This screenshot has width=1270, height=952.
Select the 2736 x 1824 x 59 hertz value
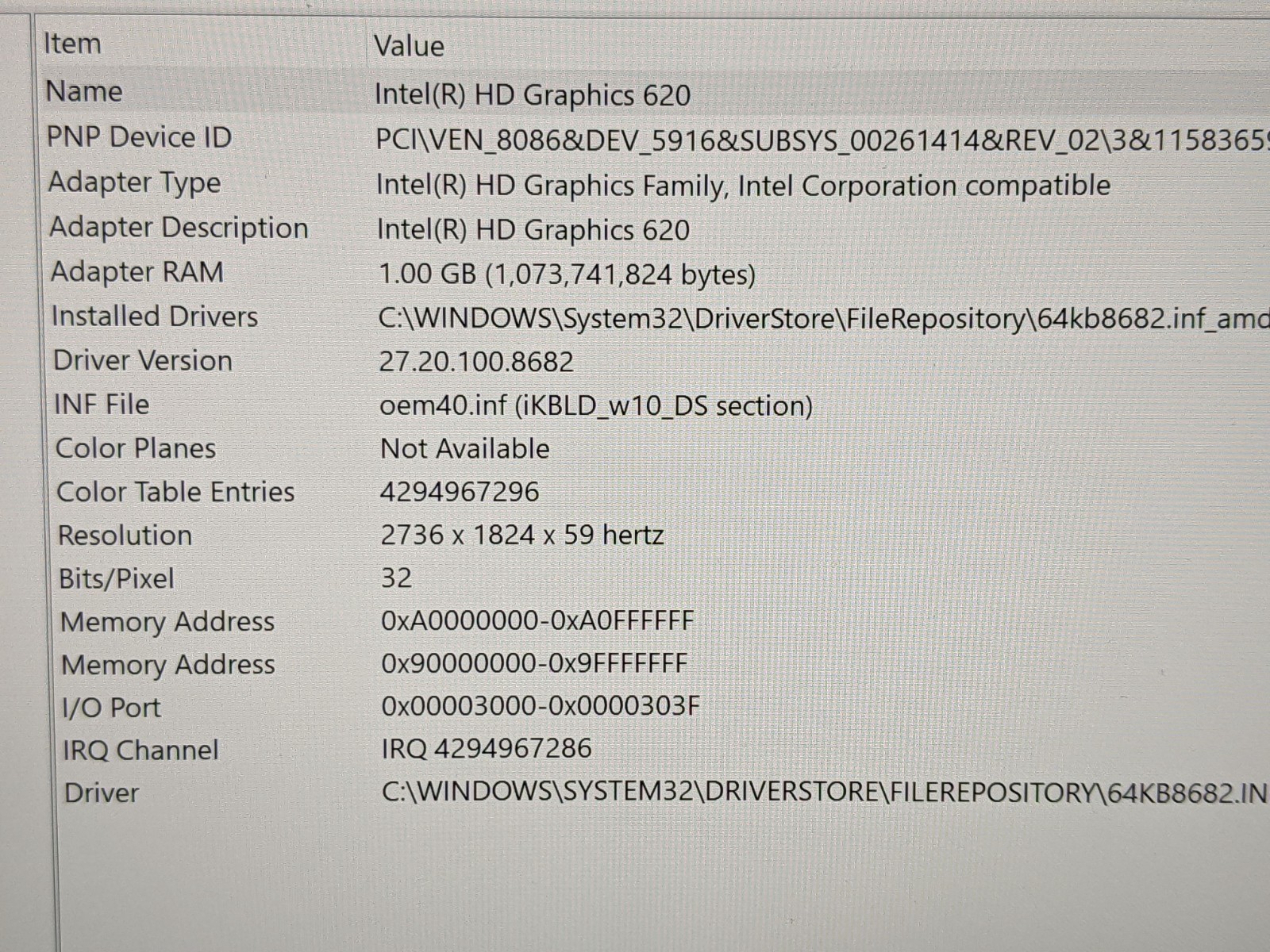[x=522, y=535]
